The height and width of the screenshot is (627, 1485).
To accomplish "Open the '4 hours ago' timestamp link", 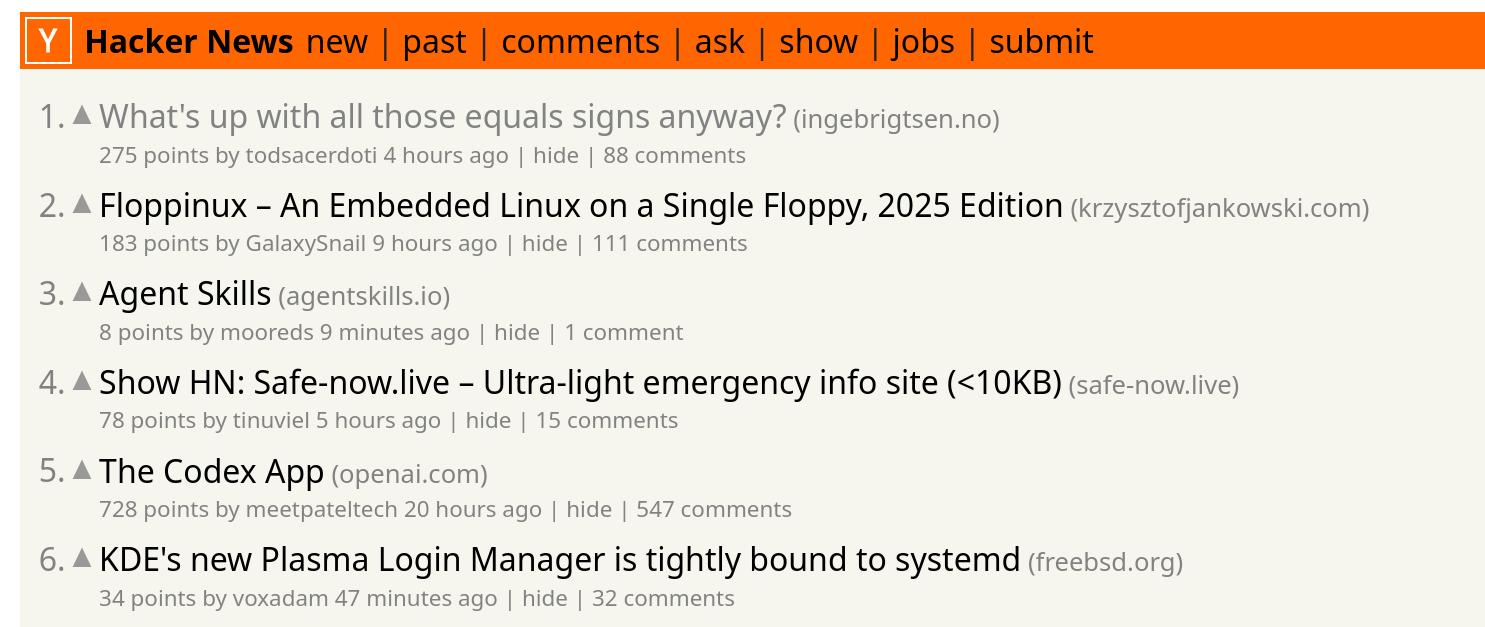I will (x=445, y=156).
